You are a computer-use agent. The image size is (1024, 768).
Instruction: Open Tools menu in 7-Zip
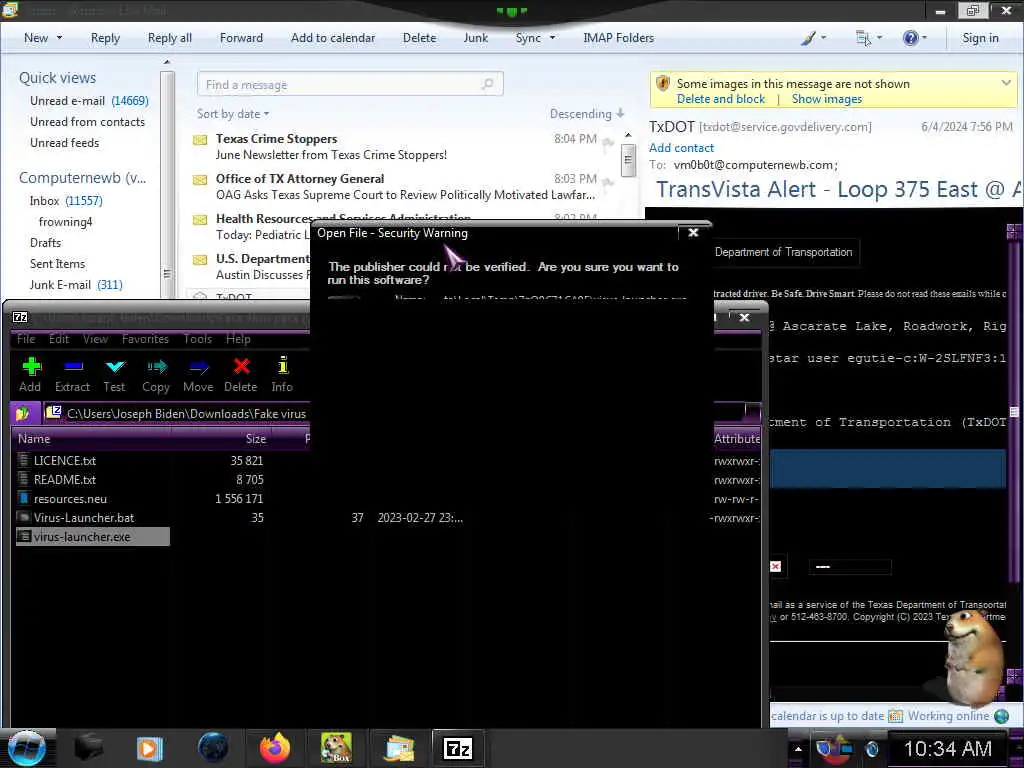pos(198,339)
